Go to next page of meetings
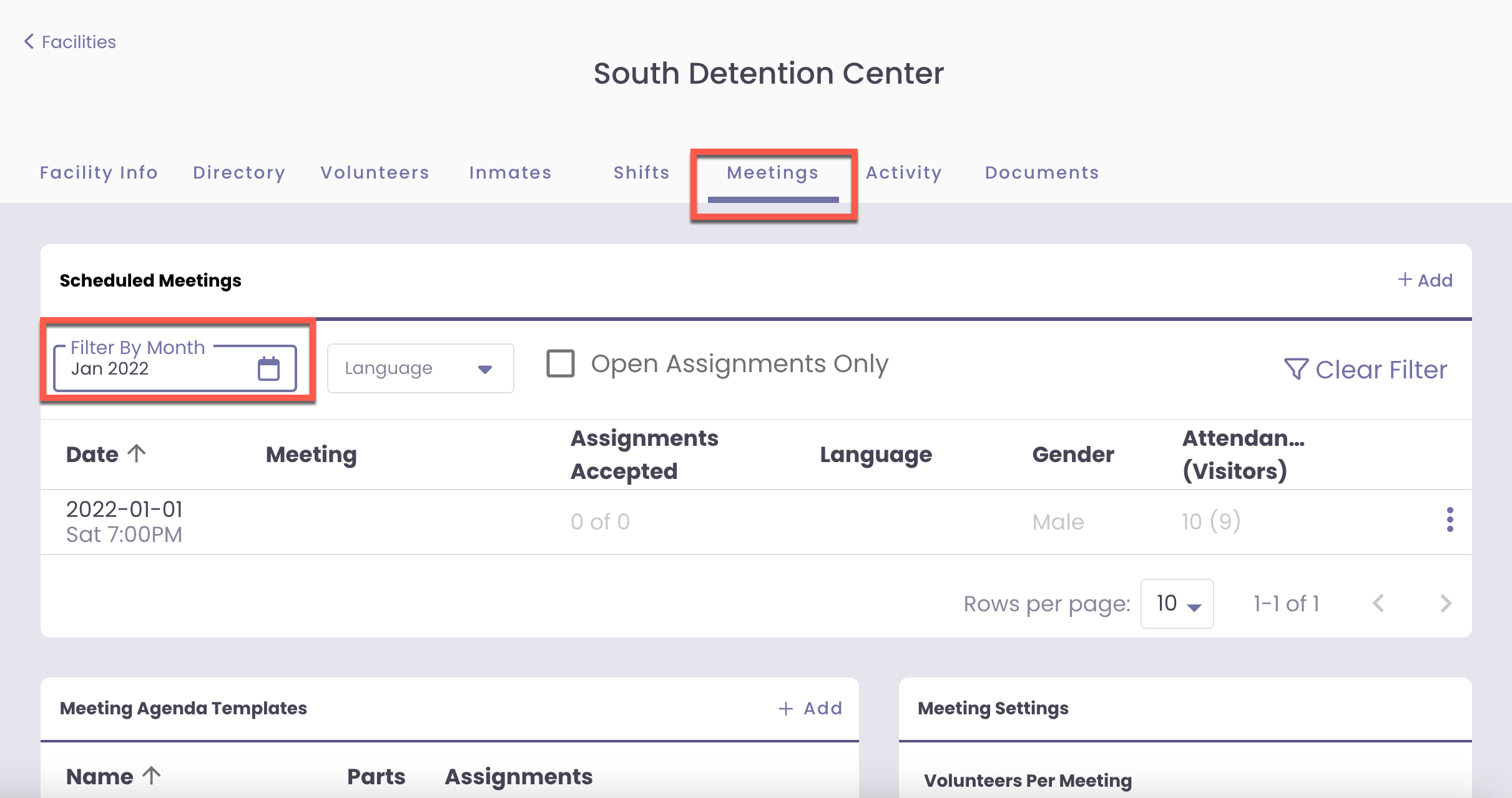 pyautogui.click(x=1445, y=603)
